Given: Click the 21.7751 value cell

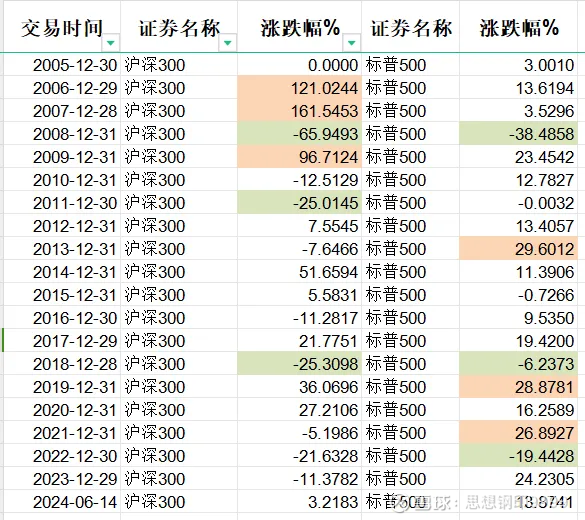Looking at the screenshot, I should (x=299, y=341).
